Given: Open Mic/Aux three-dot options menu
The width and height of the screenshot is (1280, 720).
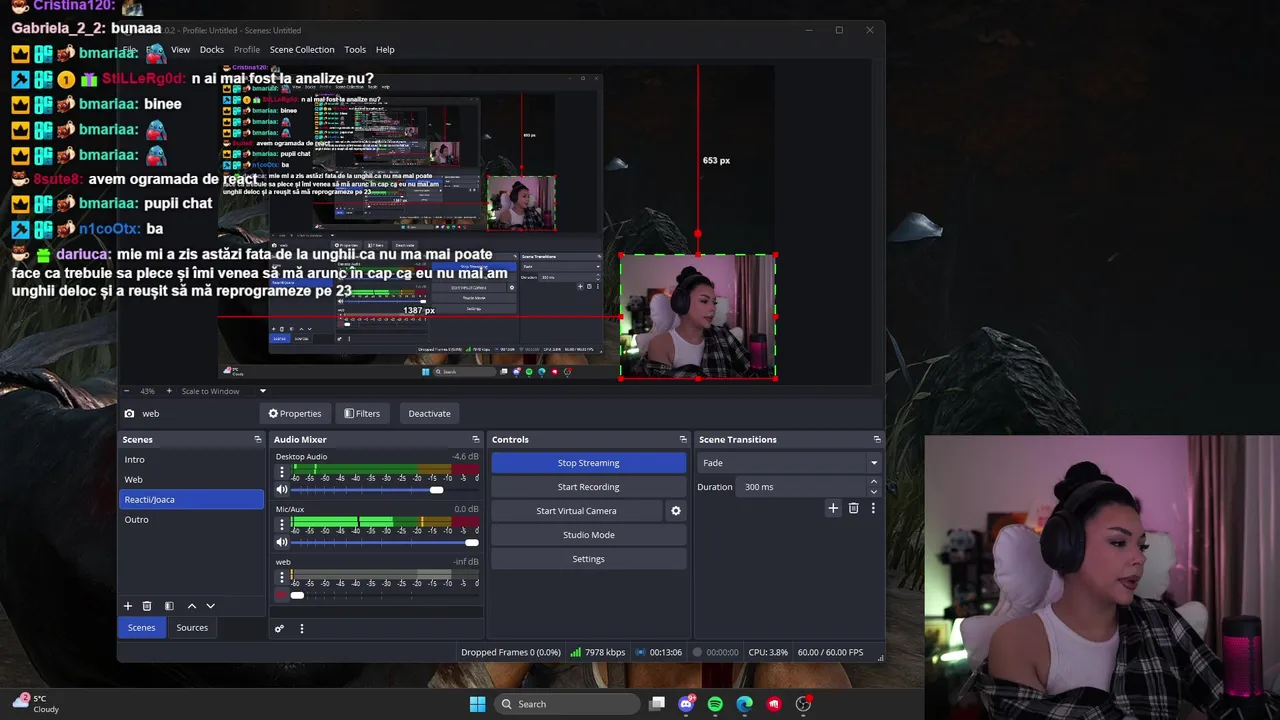Looking at the screenshot, I should 282,524.
